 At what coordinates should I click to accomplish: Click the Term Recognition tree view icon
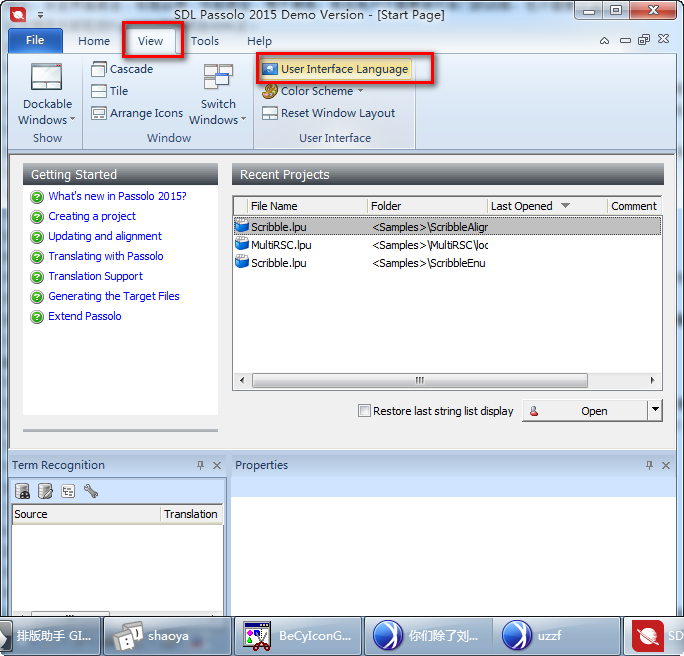pyautogui.click(x=68, y=491)
